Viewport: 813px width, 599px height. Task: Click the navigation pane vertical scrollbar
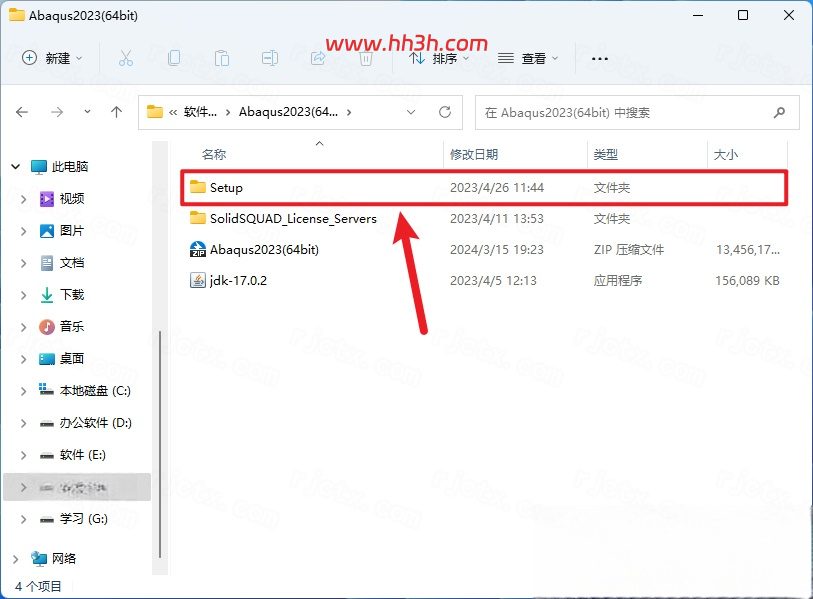(160, 444)
